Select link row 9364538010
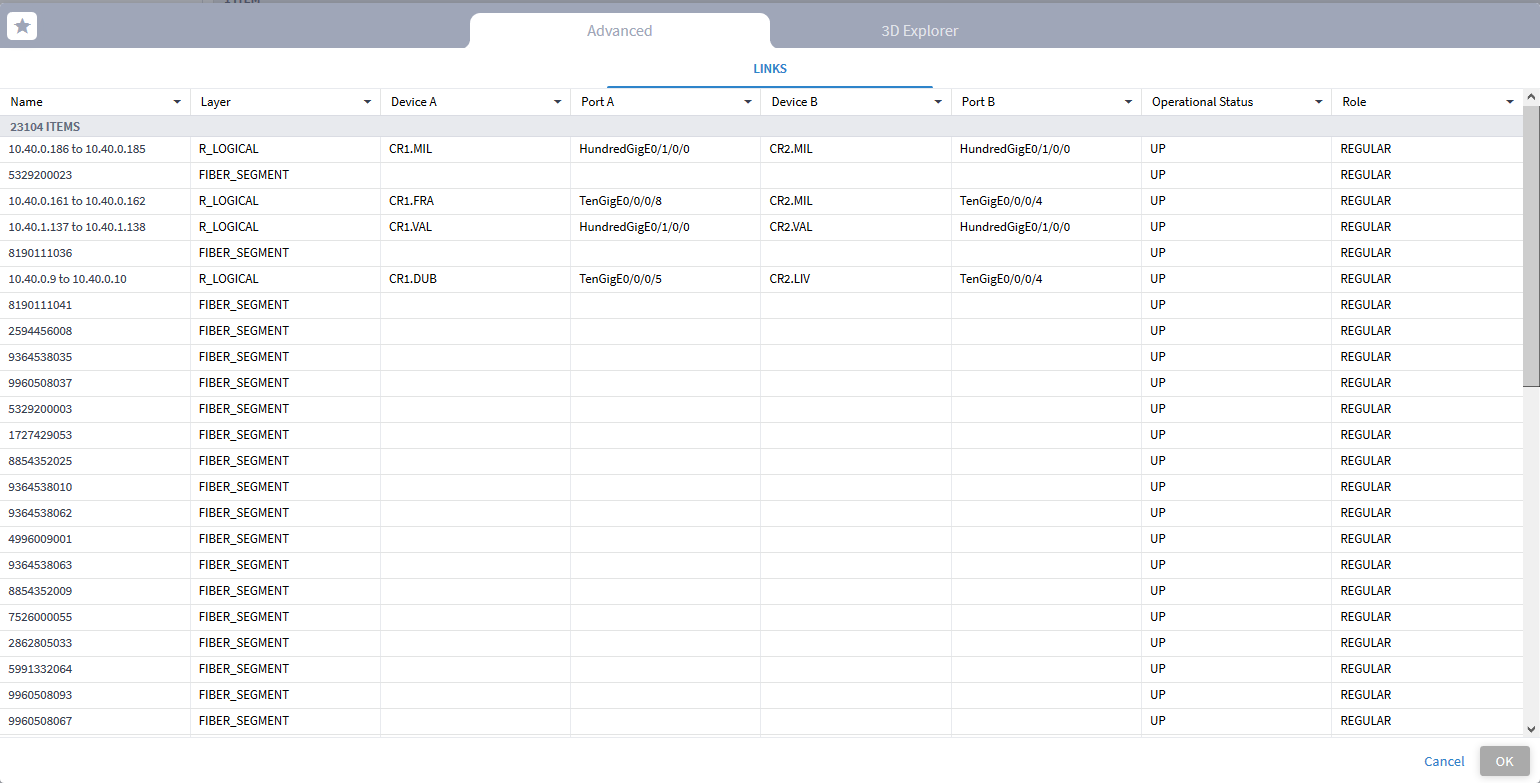 pyautogui.click(x=761, y=487)
